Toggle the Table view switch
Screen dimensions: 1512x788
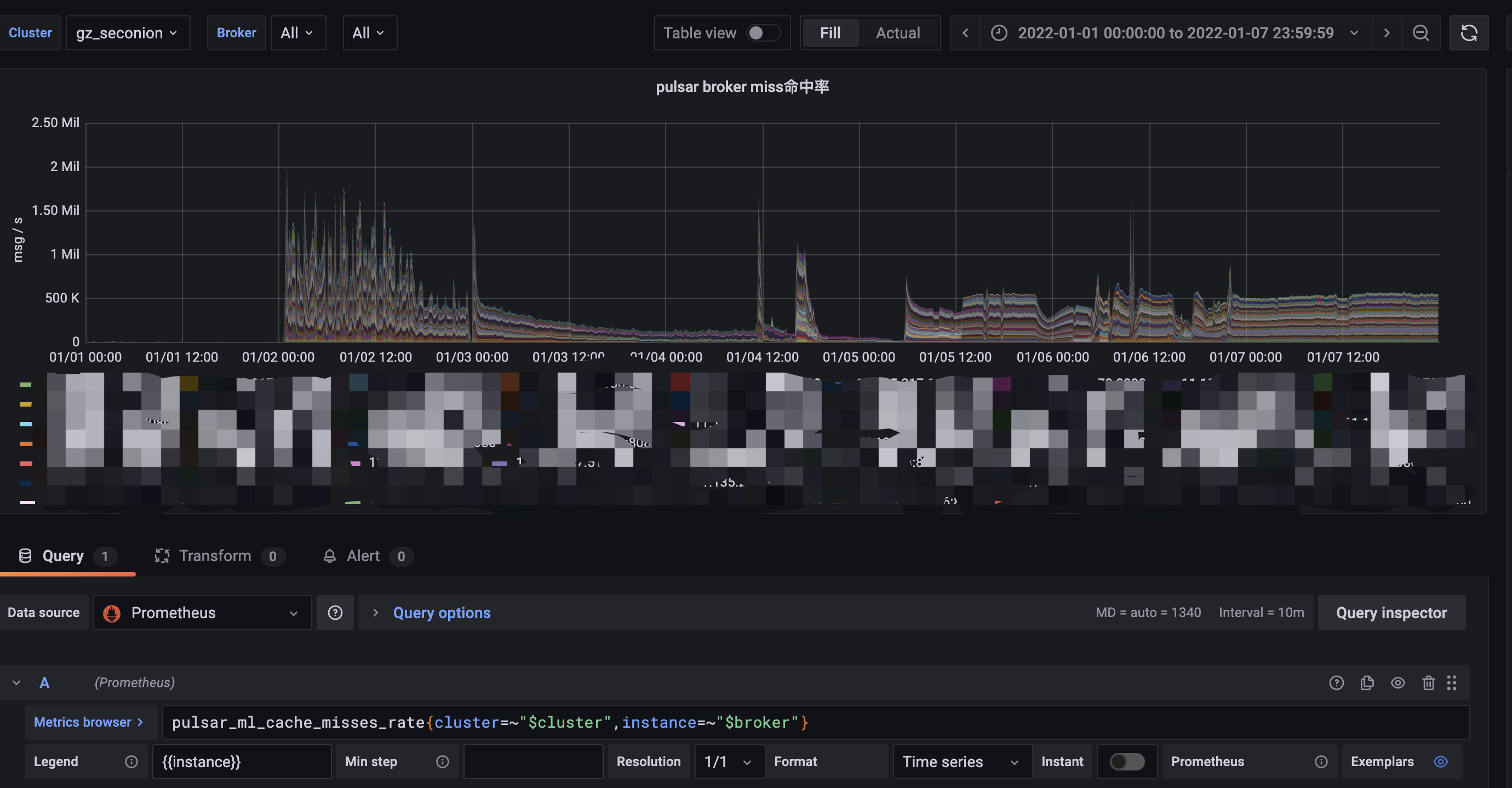coord(763,33)
